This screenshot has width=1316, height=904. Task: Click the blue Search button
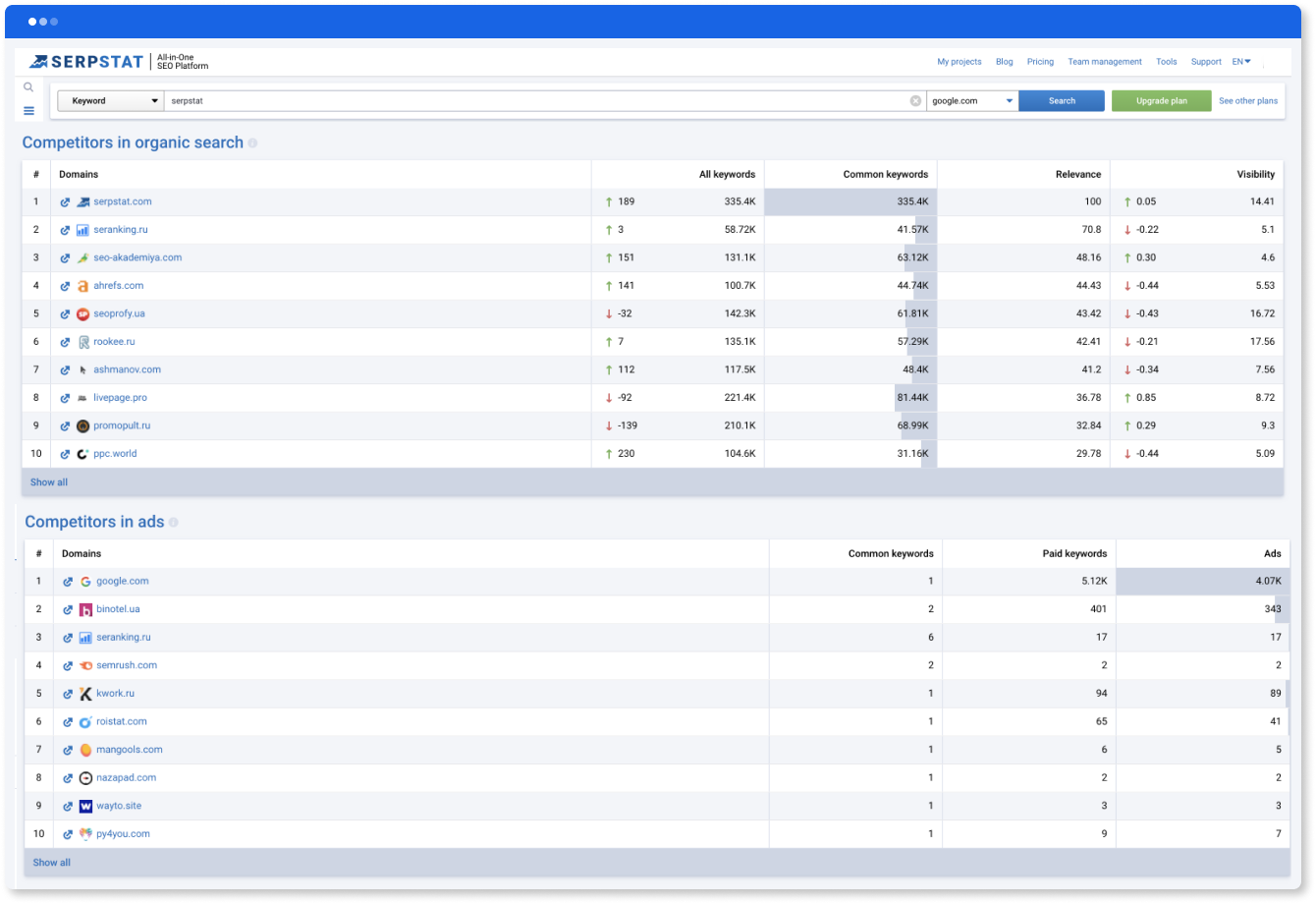tap(1062, 101)
